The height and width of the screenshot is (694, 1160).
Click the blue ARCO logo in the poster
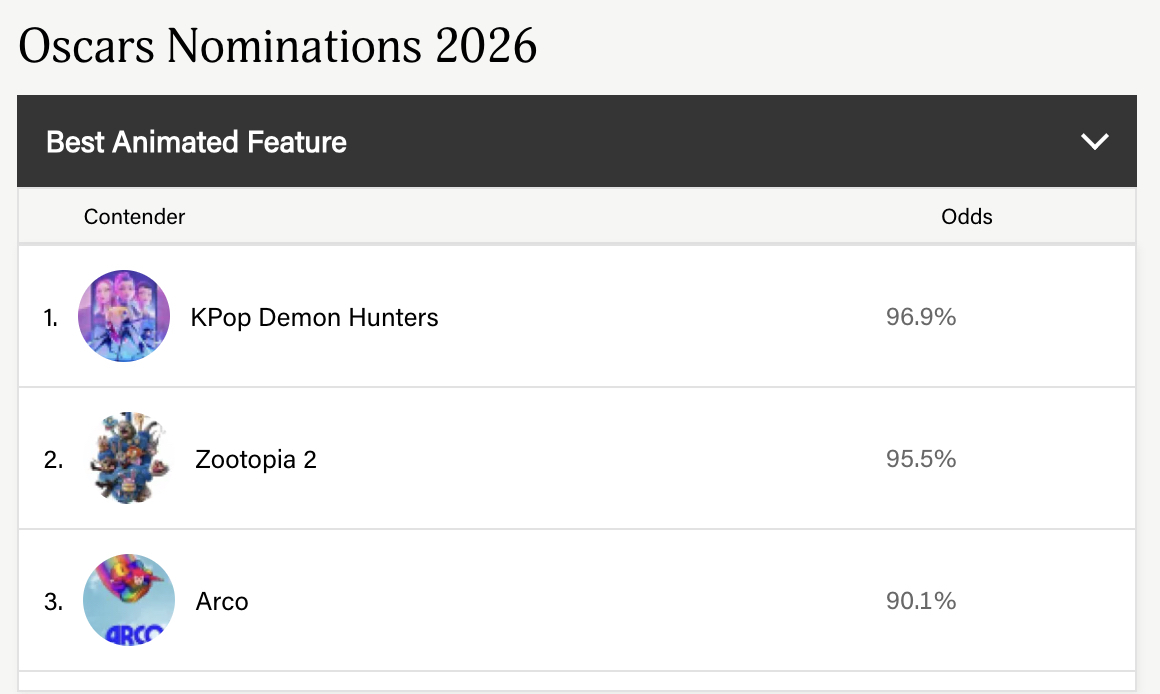coord(128,632)
